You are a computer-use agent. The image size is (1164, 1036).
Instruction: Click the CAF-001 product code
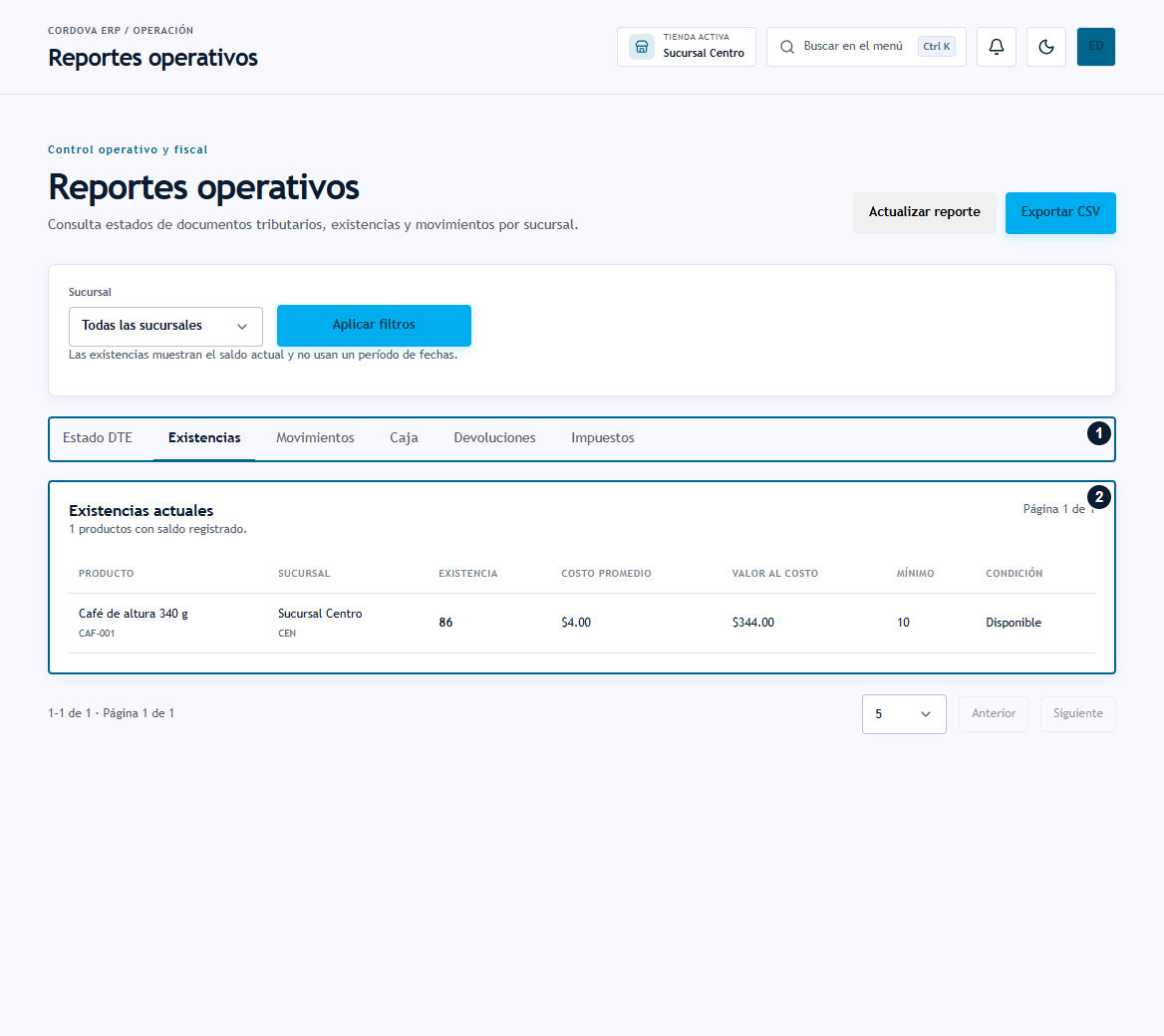pos(97,634)
